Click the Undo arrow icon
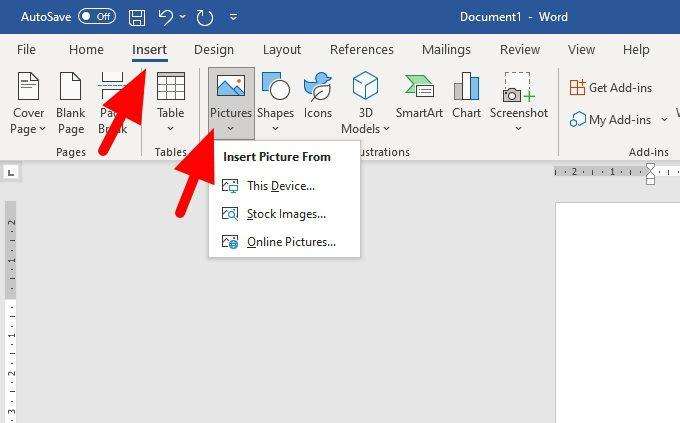The image size is (680, 423). point(165,17)
